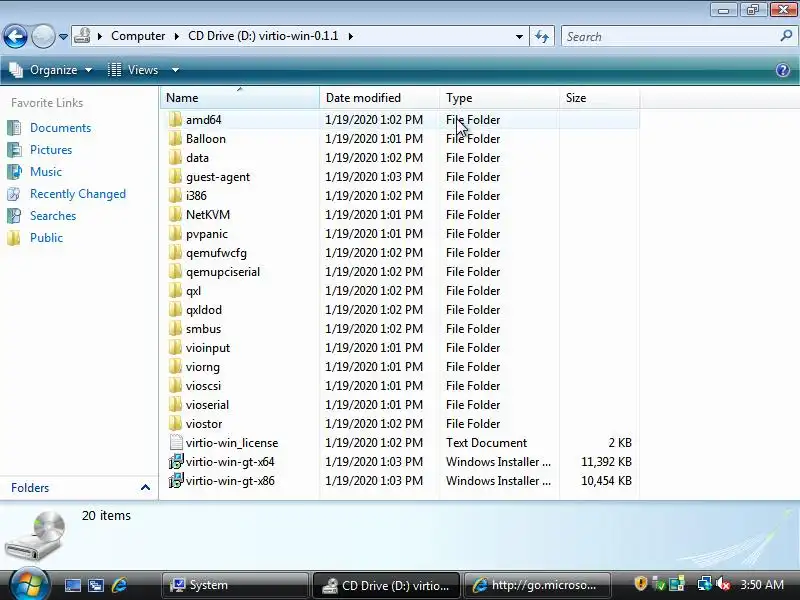
Task: Open the Organize menu
Action: 51,70
